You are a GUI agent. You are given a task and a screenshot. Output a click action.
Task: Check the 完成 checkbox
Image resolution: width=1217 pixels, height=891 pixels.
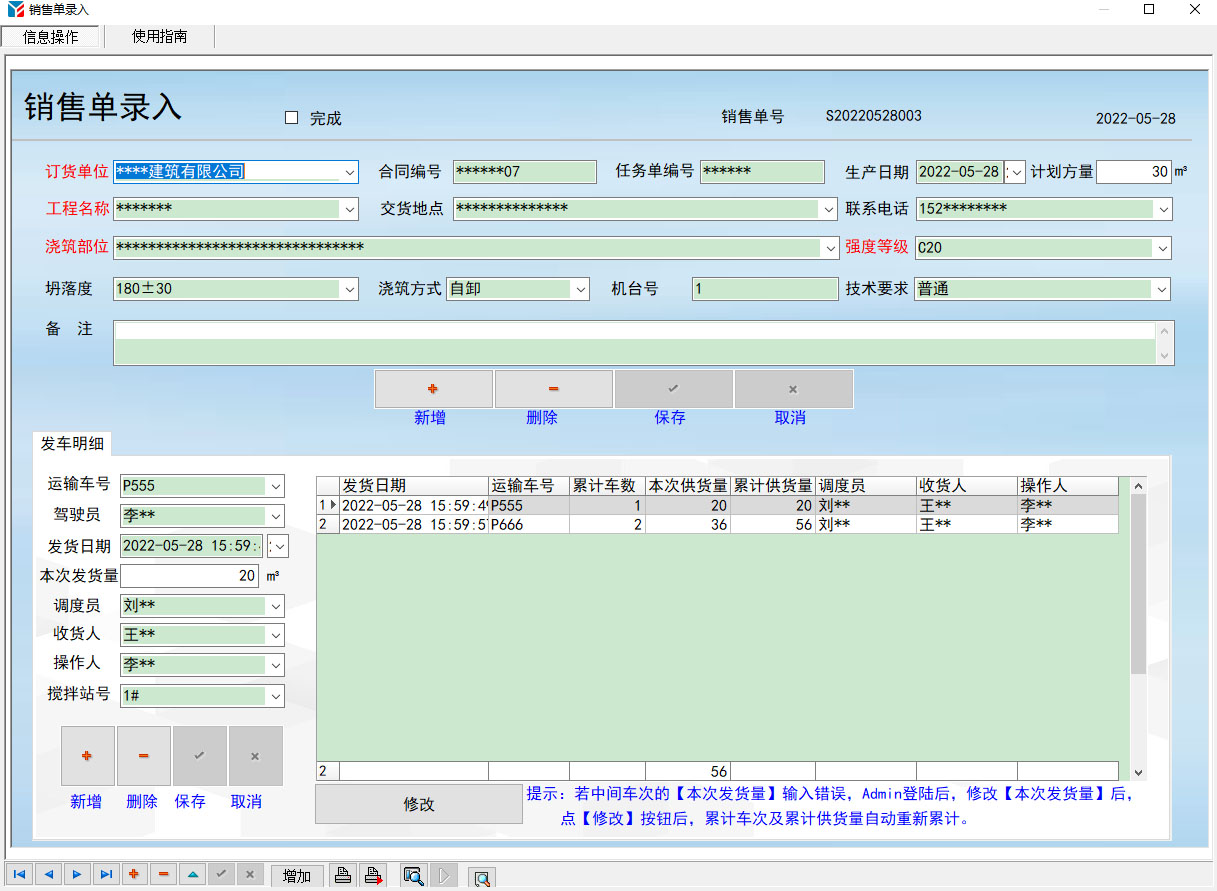click(292, 118)
